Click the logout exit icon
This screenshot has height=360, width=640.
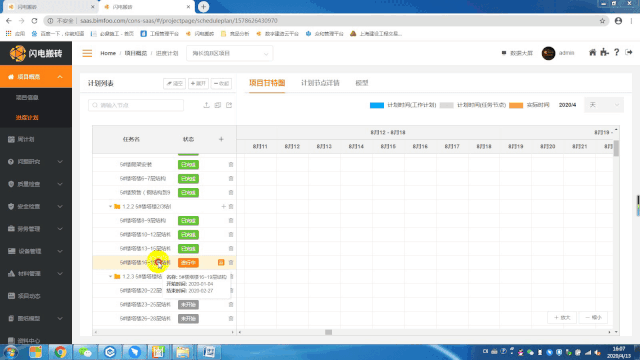[629, 52]
